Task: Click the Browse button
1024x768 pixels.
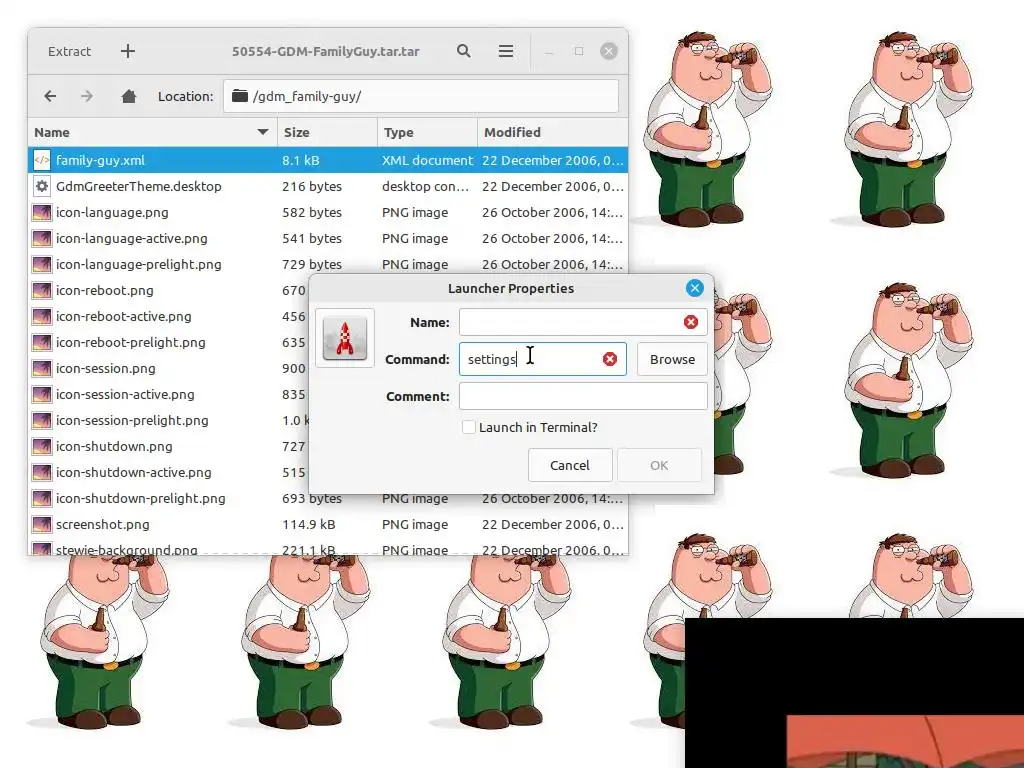Action: coord(672,359)
